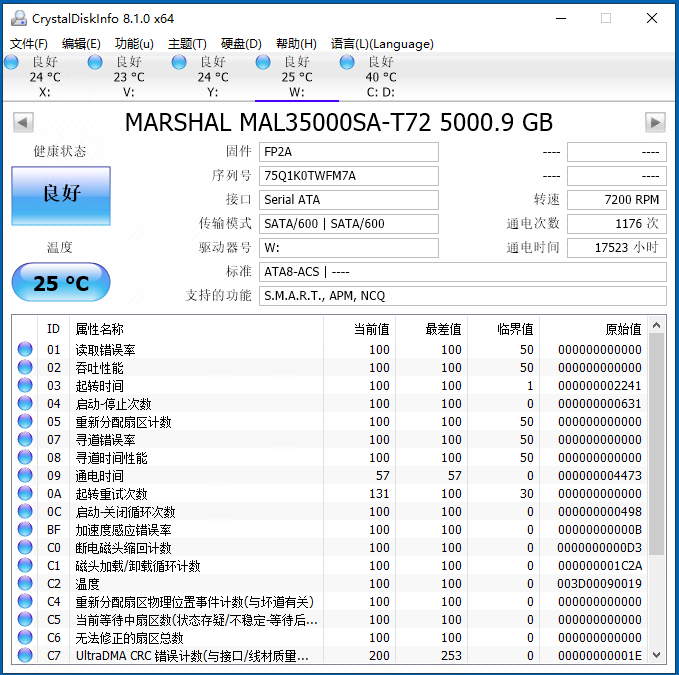Click status orb for 04 启动-停止次数
Screen dimensions: 679x675
click(x=25, y=403)
